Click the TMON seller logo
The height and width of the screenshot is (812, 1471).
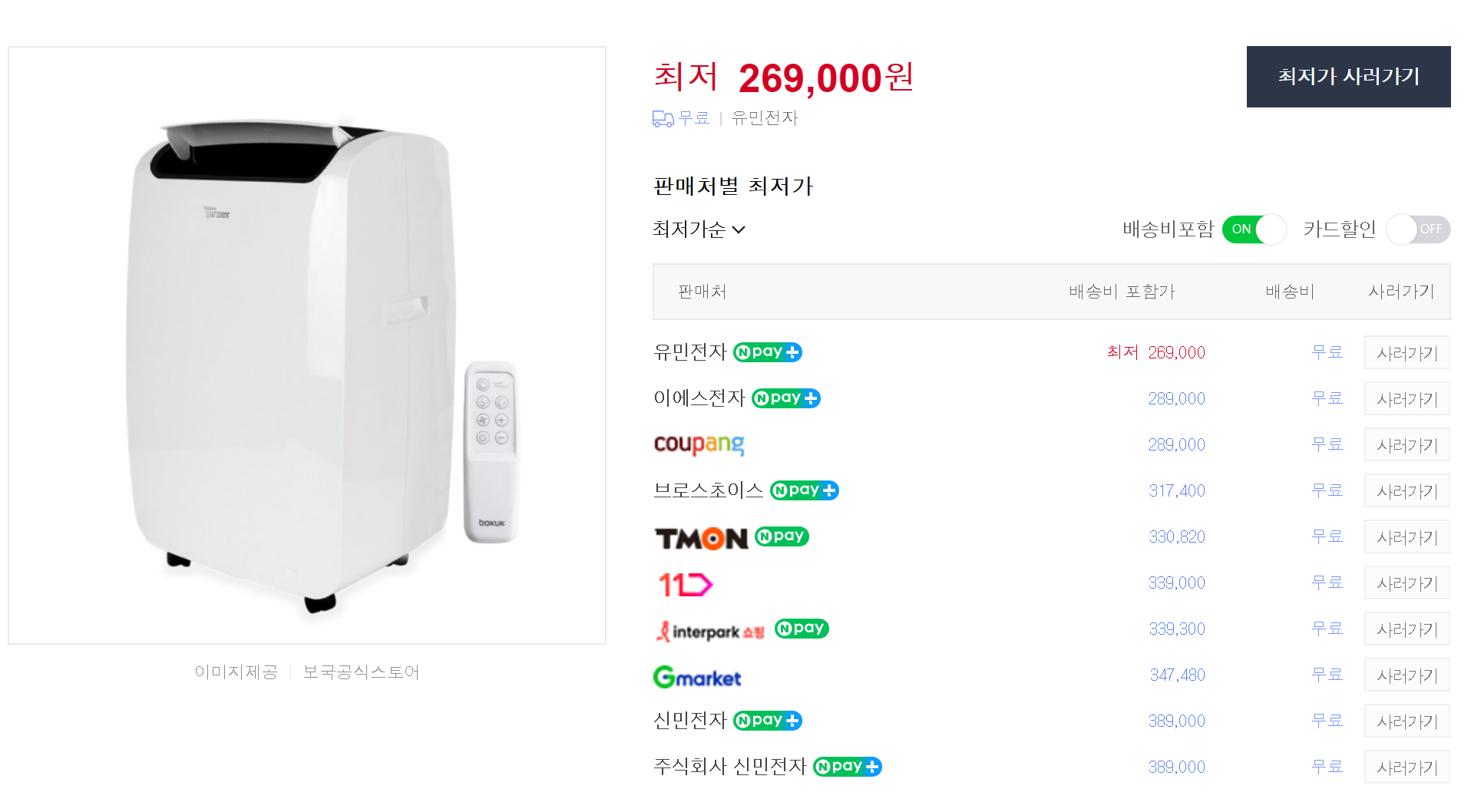point(701,538)
